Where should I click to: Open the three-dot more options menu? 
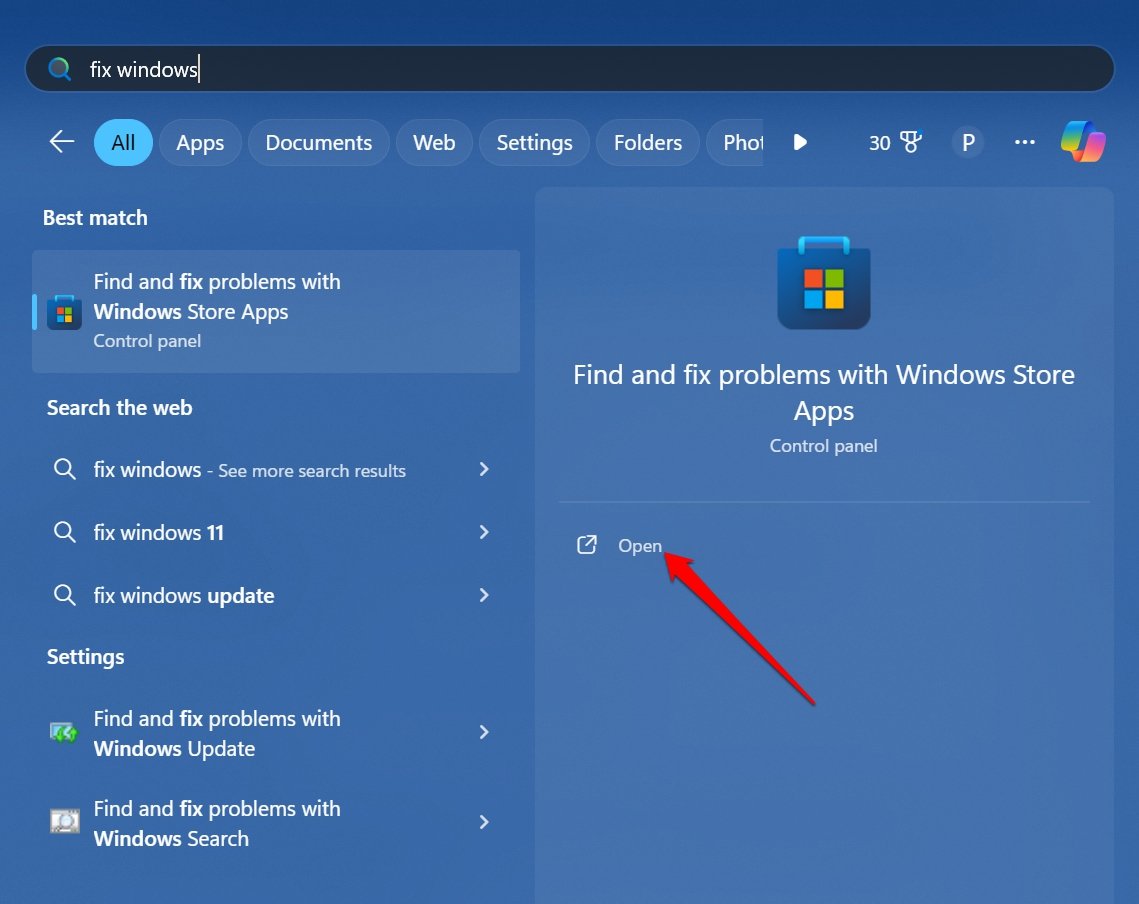pos(1024,142)
